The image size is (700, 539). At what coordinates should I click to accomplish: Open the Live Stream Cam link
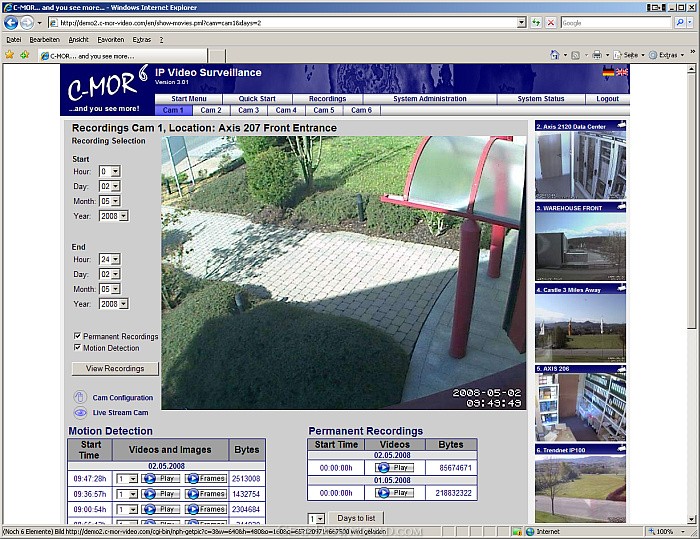coord(121,413)
